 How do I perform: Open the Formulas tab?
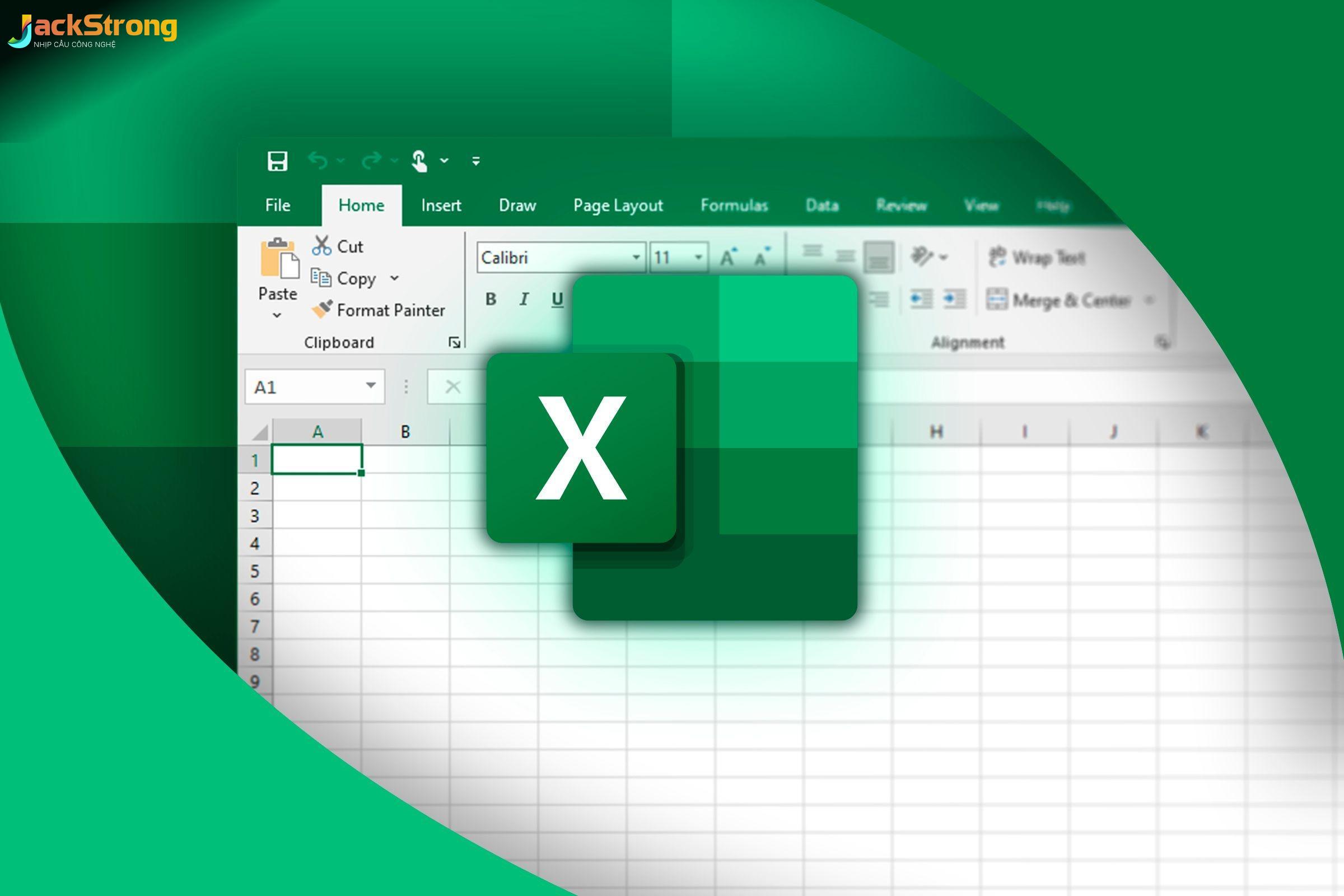click(734, 205)
